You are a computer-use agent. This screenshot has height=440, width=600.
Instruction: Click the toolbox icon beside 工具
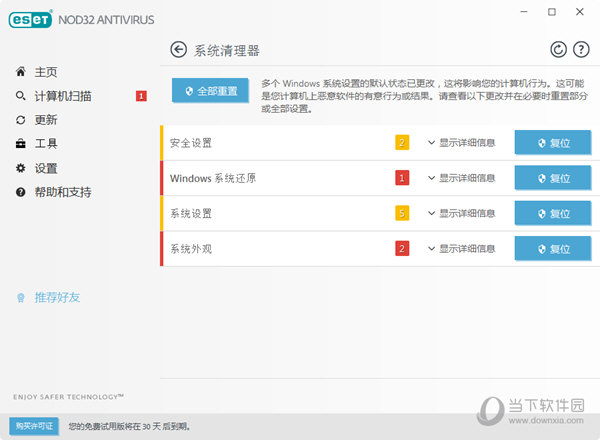21,144
